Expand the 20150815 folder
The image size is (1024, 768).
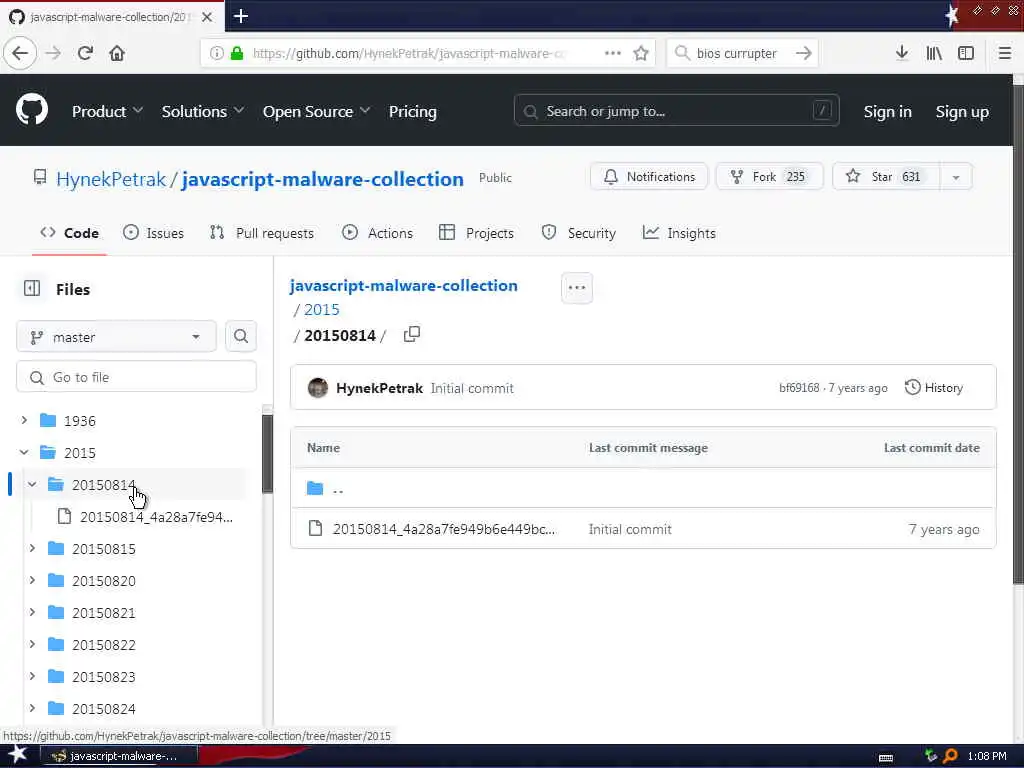(x=32, y=548)
